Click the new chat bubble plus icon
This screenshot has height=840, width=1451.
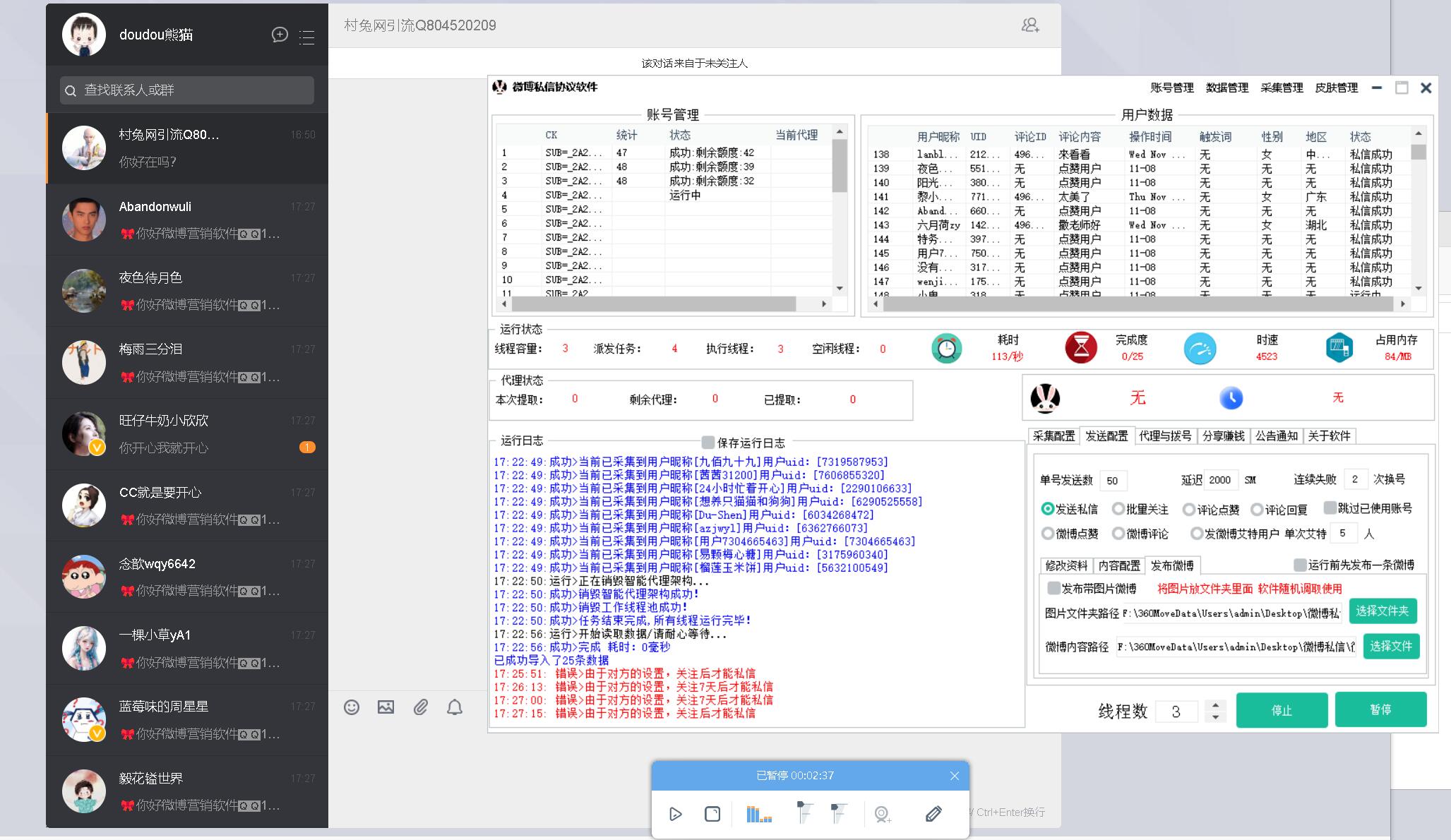point(280,35)
